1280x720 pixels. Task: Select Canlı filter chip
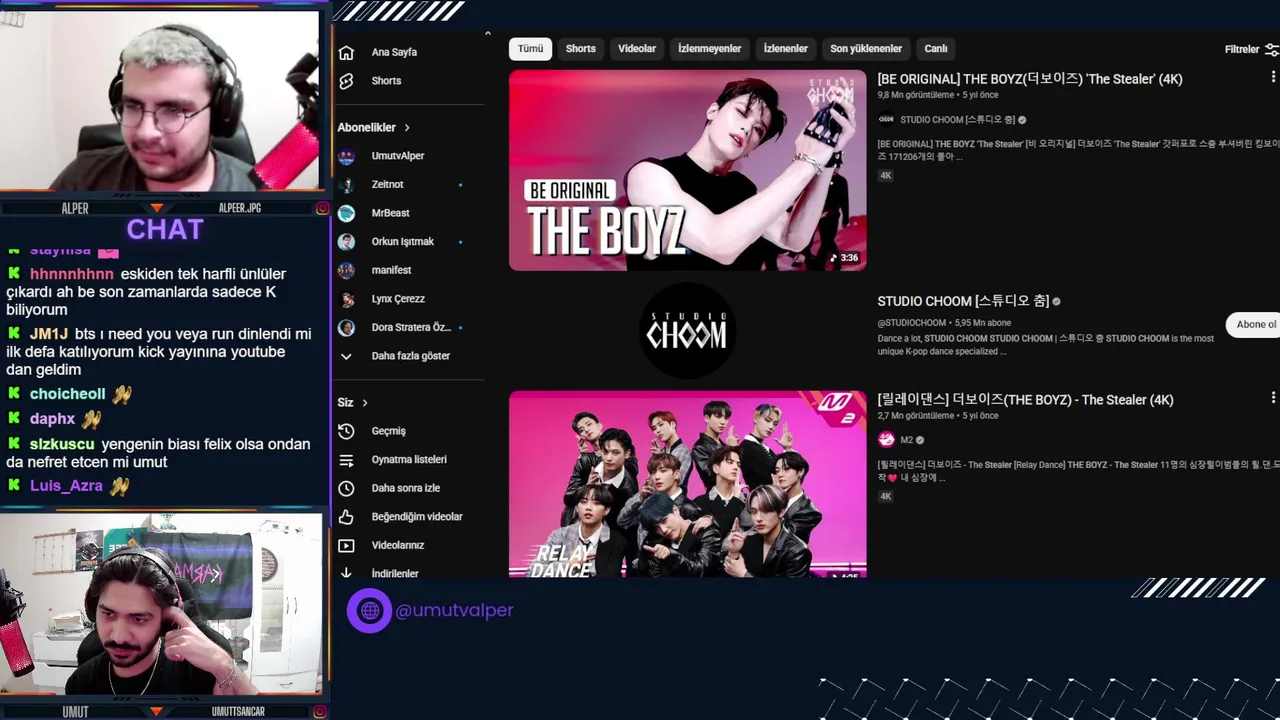click(936, 49)
